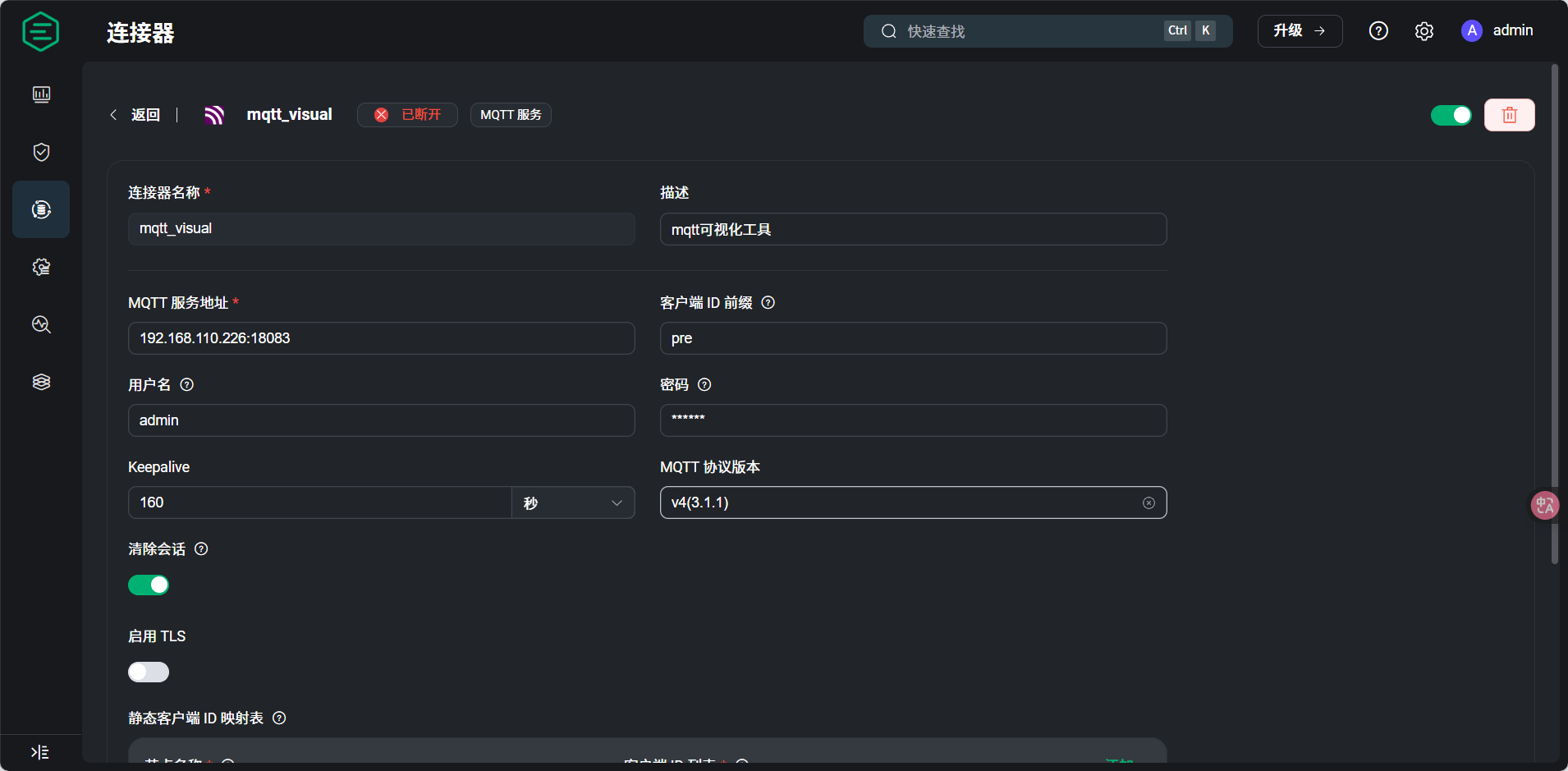1568x771 pixels.
Task: Open the Keepalive unit 秒 dropdown
Action: (x=573, y=503)
